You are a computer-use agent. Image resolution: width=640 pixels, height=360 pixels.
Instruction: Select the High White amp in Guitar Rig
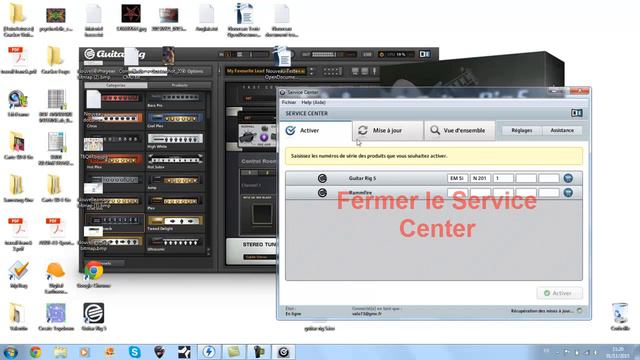[x=175, y=141]
